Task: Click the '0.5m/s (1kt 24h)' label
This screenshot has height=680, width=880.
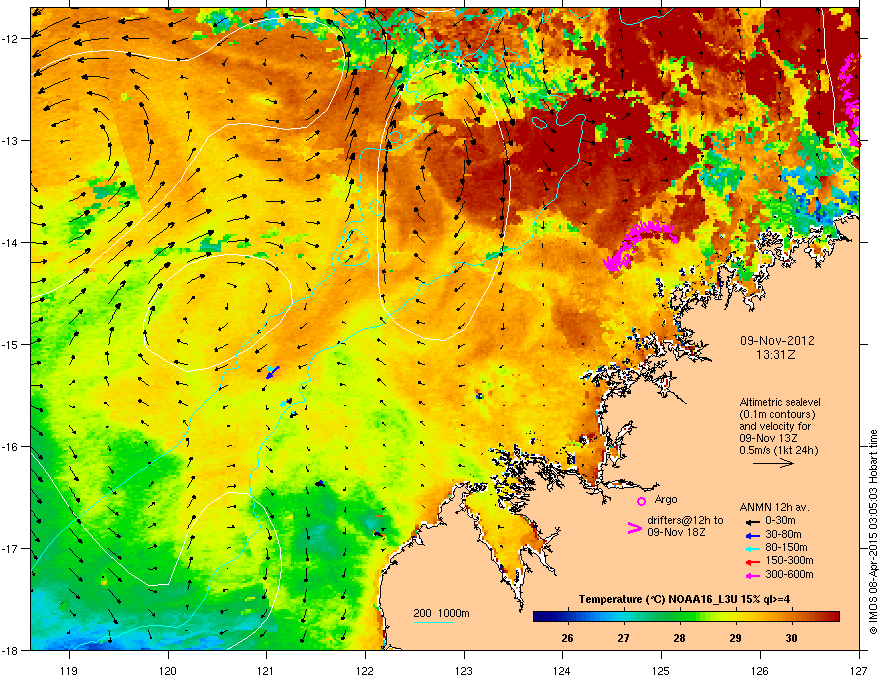Action: (779, 450)
